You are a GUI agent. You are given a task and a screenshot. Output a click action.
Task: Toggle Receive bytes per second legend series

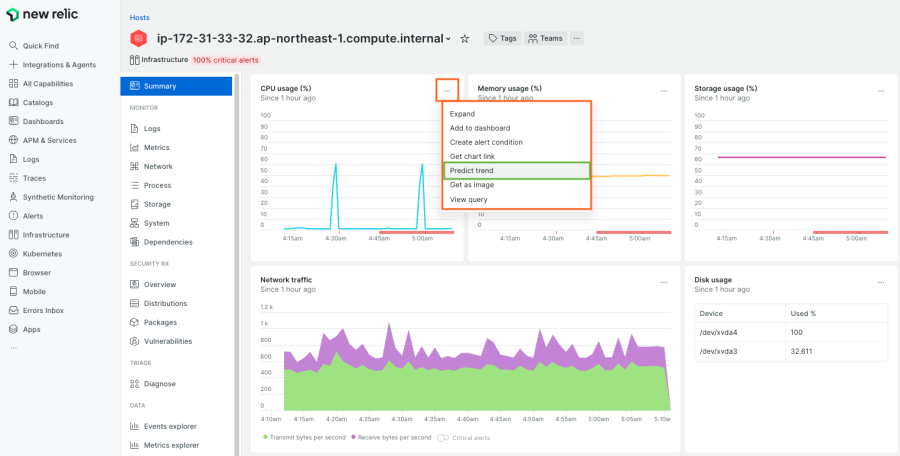click(x=391, y=438)
